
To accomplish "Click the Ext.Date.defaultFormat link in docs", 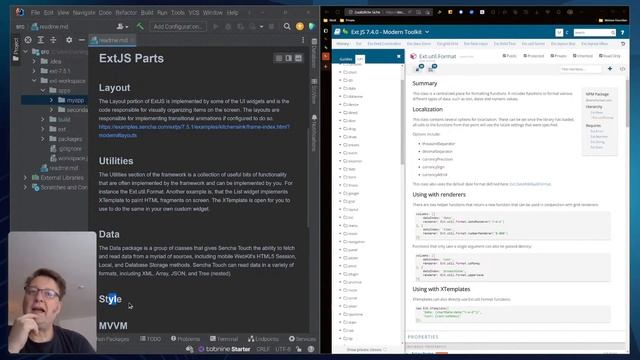I will pos(530,184).
